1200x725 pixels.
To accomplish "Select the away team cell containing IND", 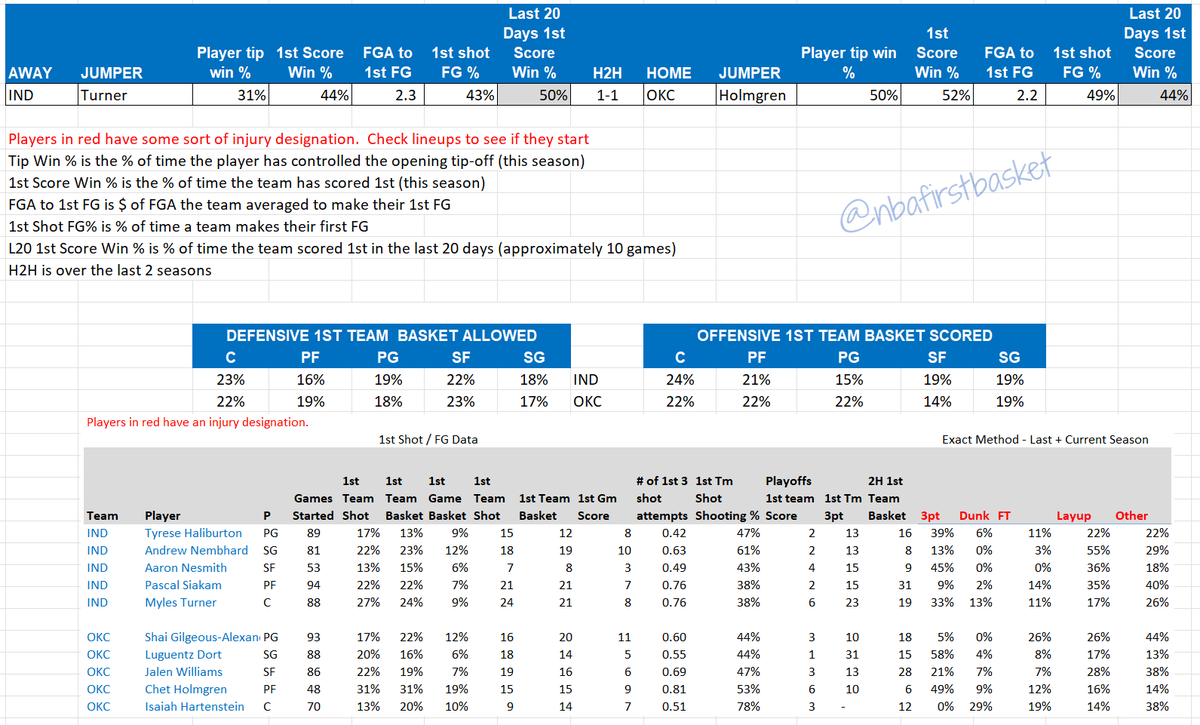I will (x=41, y=96).
